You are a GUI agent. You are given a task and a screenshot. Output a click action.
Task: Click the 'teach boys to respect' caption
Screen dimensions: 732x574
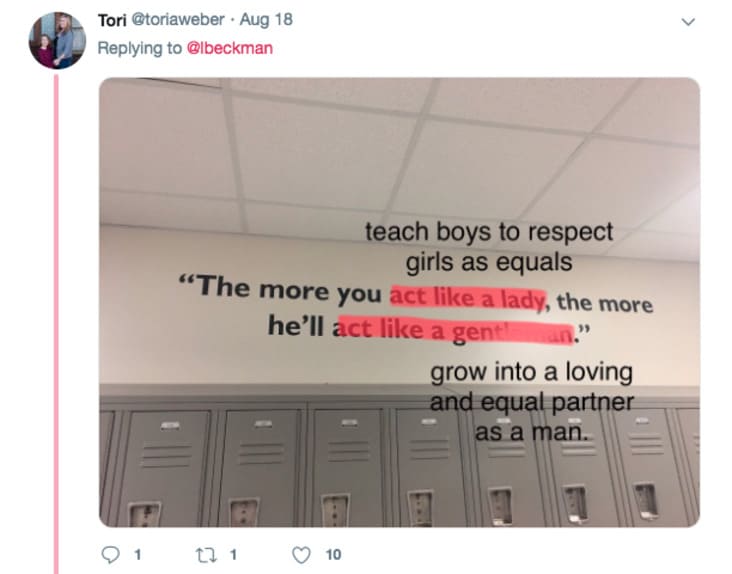pos(489,231)
